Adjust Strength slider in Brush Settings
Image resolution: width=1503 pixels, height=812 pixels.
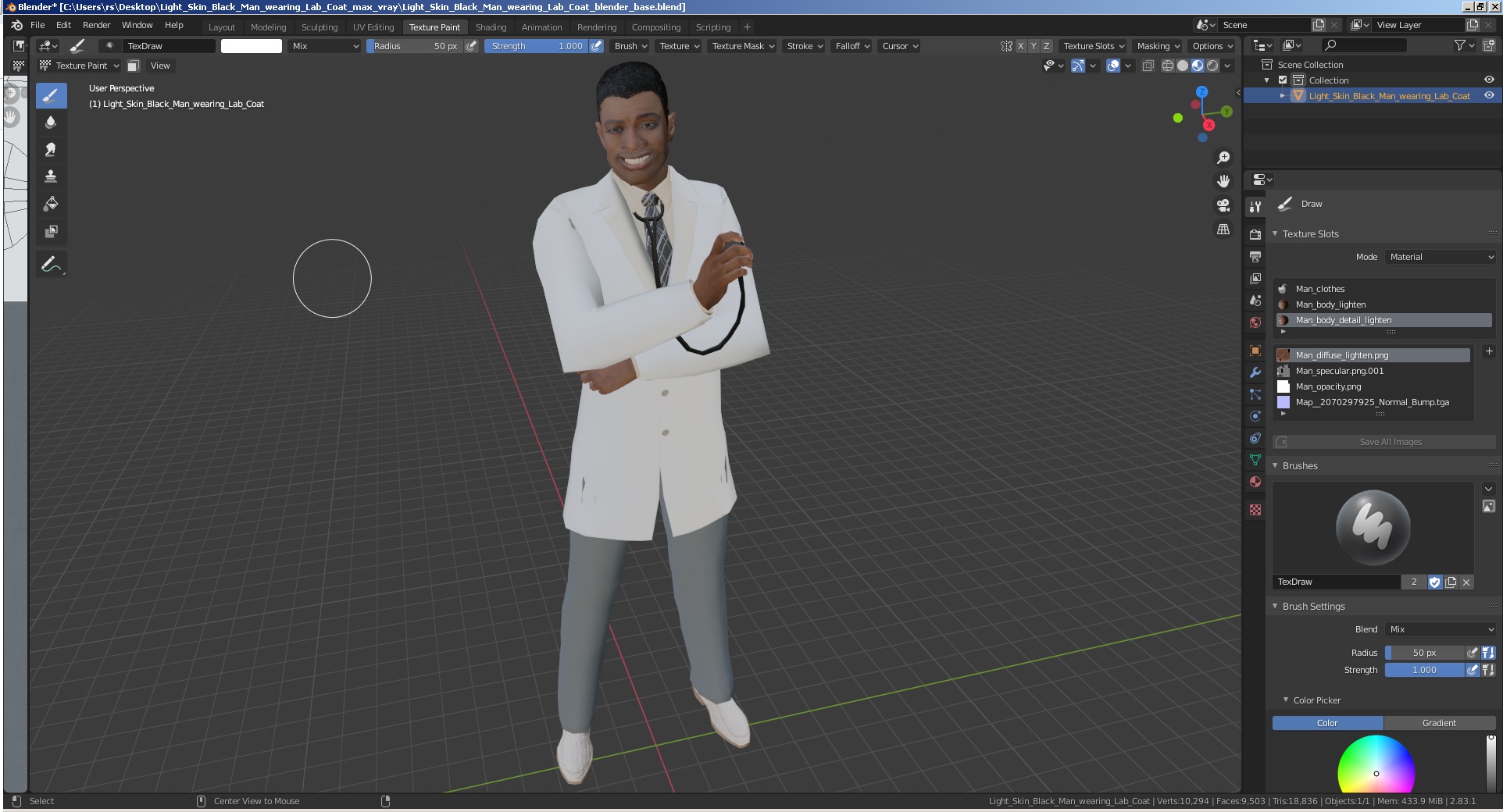[x=1424, y=670]
